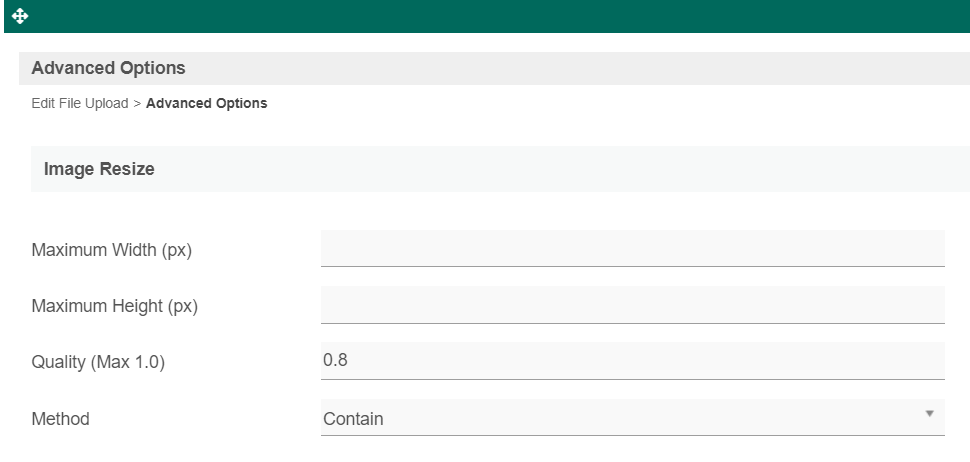970x462 pixels.
Task: Go back to Edit File Upload breadcrumb
Action: [x=80, y=103]
